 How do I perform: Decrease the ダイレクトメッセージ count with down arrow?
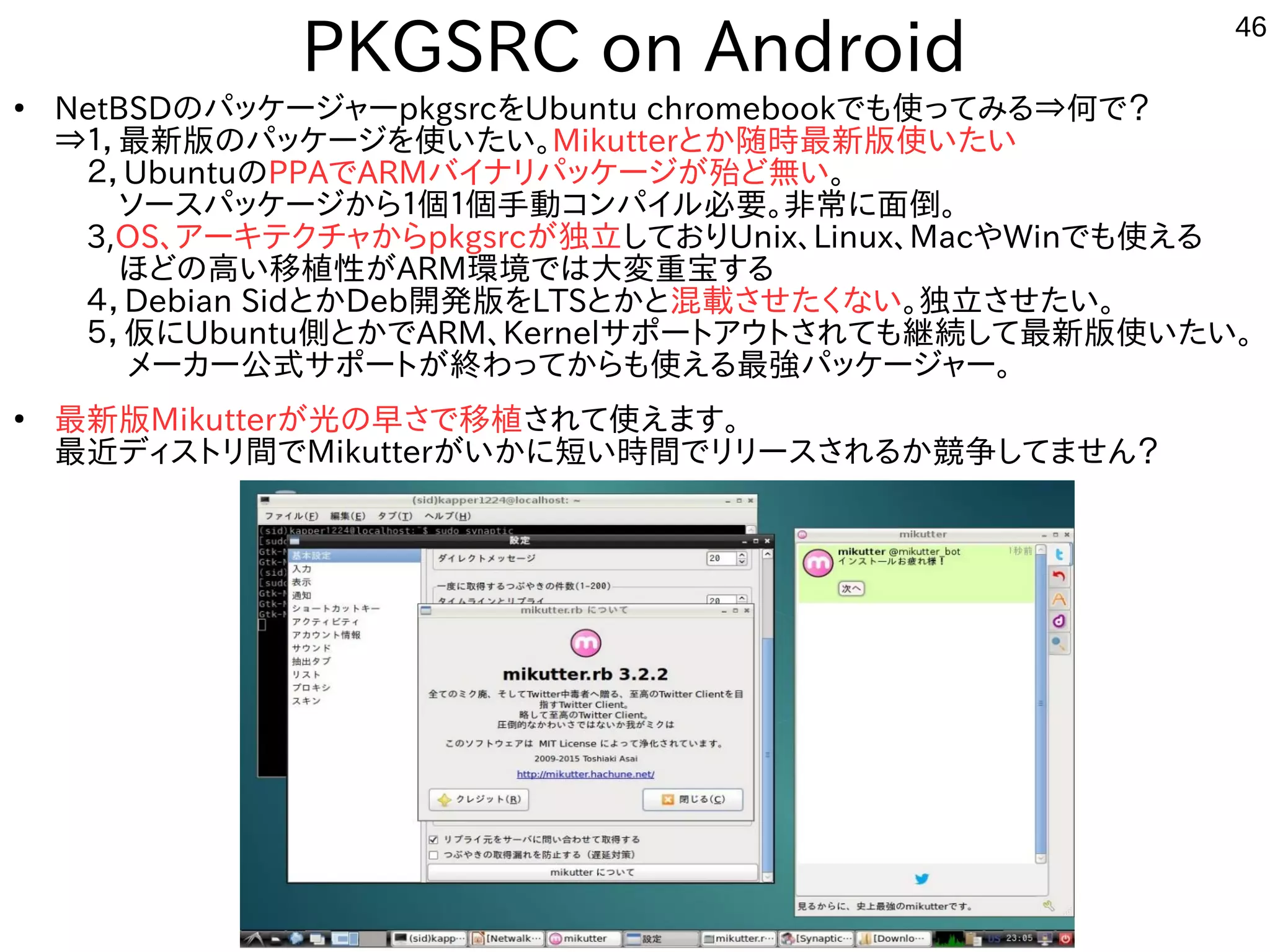(x=742, y=562)
